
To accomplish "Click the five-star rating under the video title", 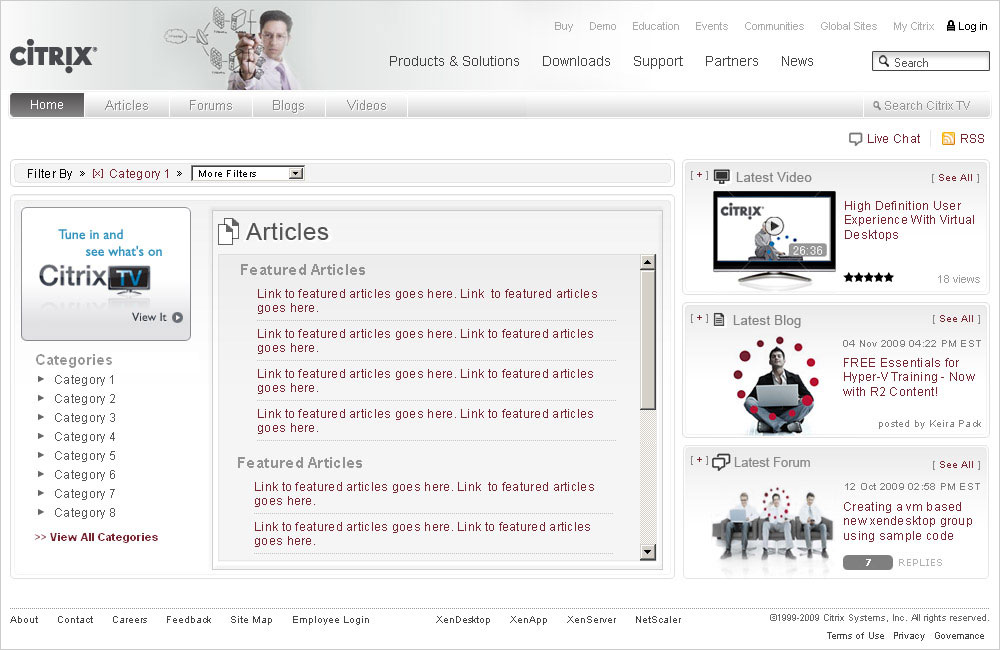I will pos(869,277).
